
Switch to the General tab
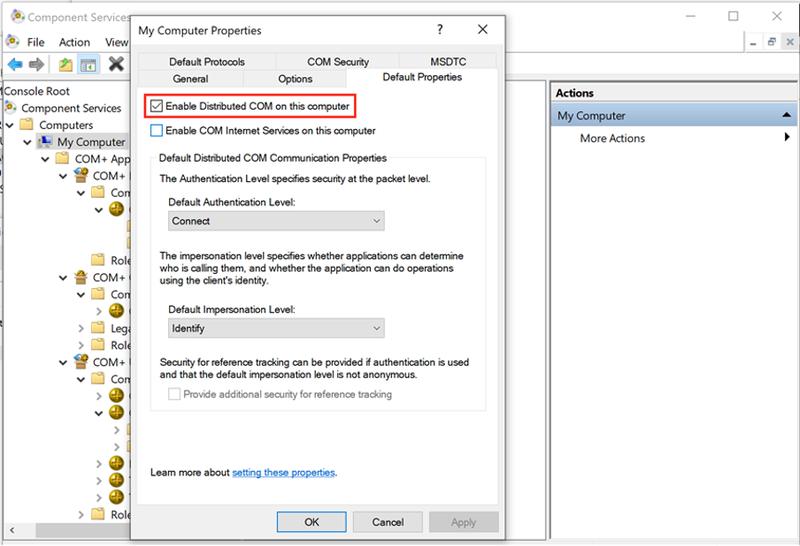pyautogui.click(x=190, y=79)
